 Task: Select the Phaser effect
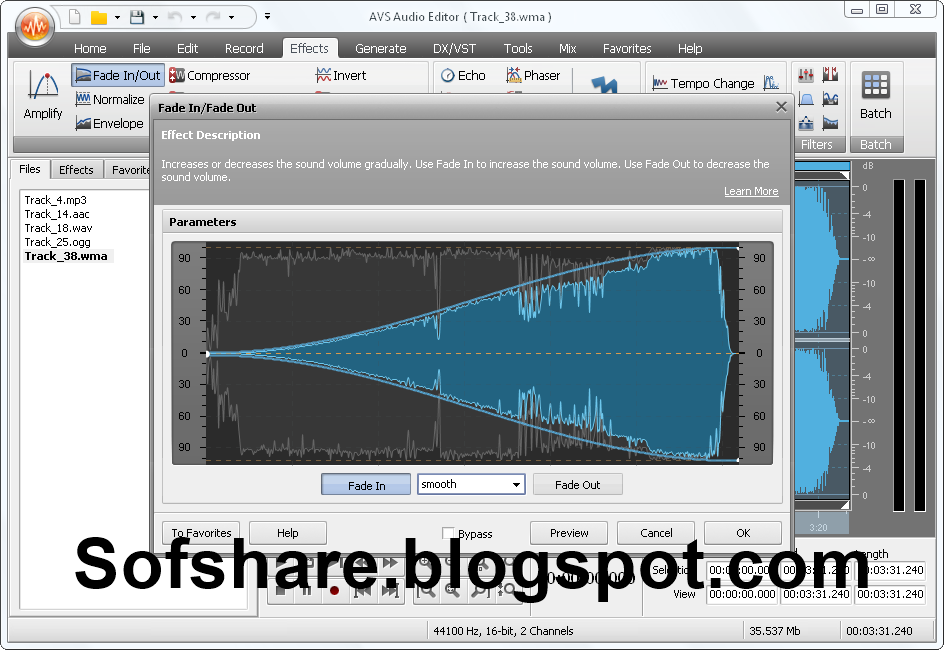tap(533, 75)
